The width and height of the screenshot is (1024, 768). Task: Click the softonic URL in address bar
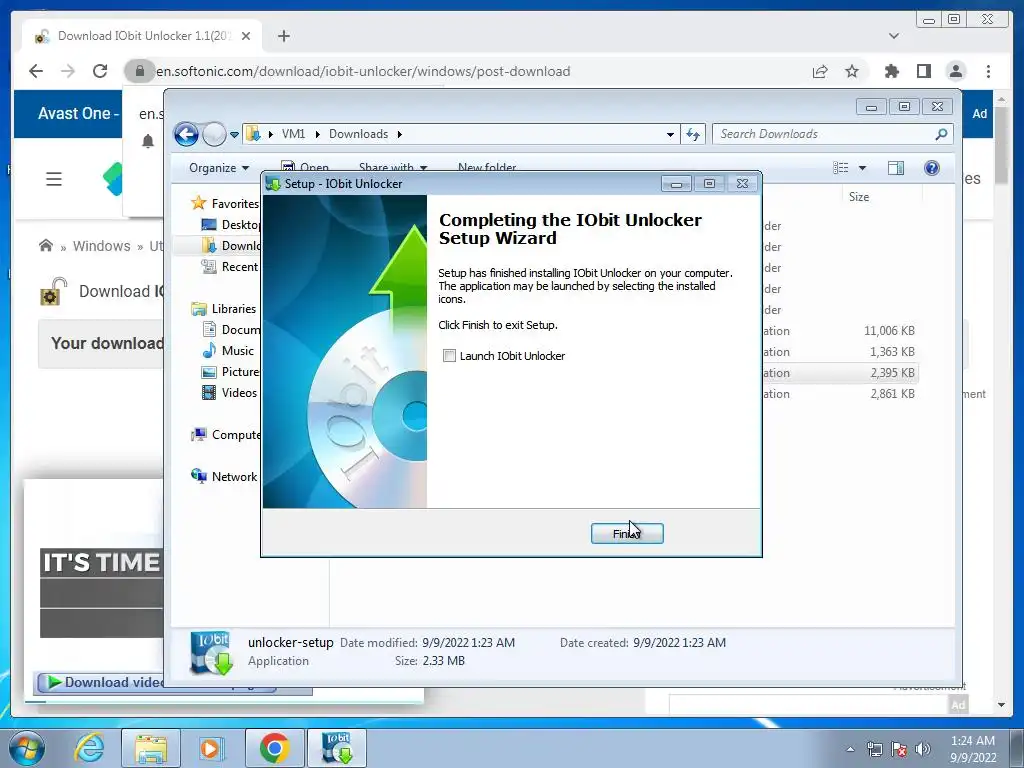pyautogui.click(x=363, y=71)
